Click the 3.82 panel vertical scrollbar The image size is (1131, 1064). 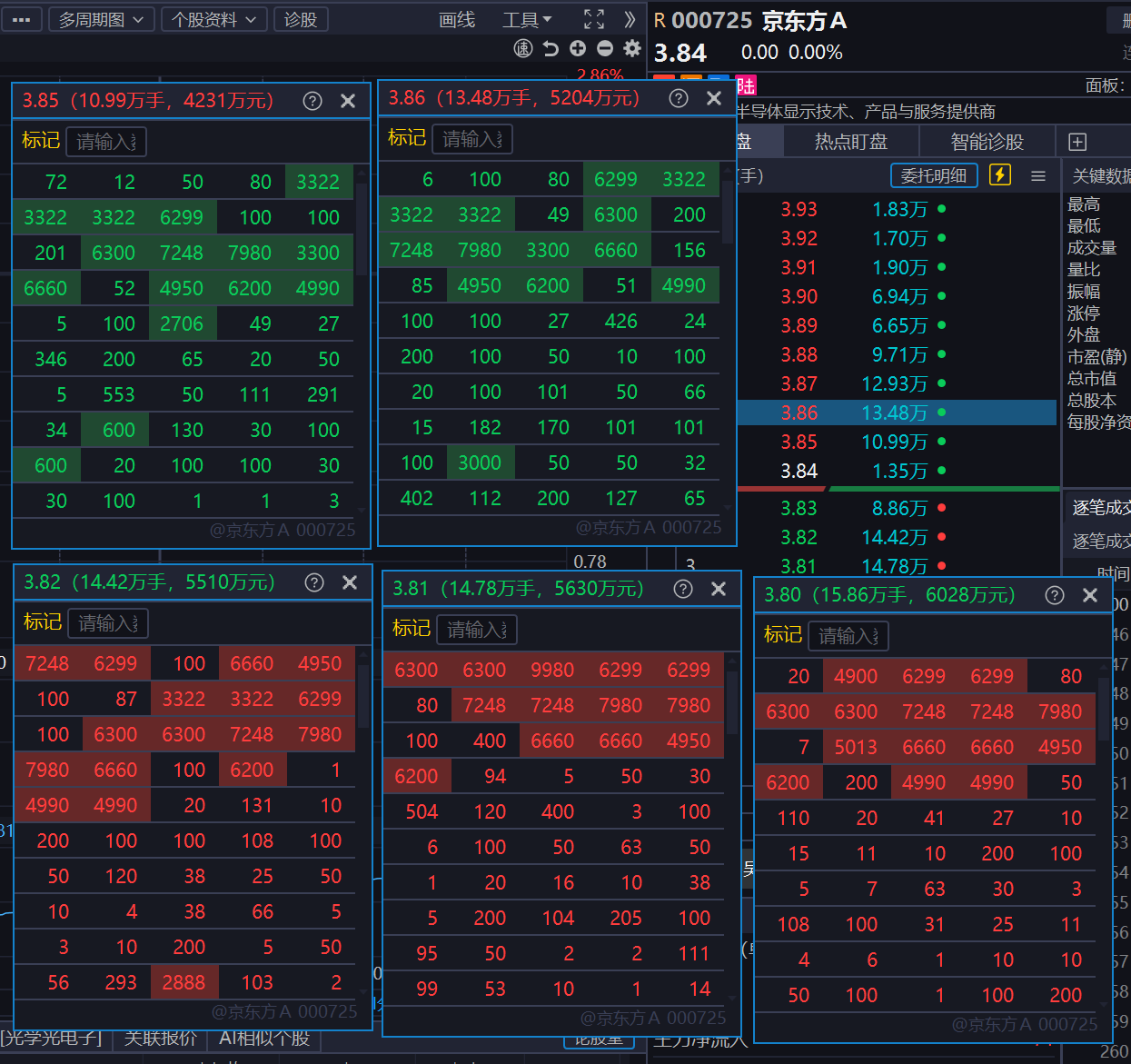tap(363, 696)
